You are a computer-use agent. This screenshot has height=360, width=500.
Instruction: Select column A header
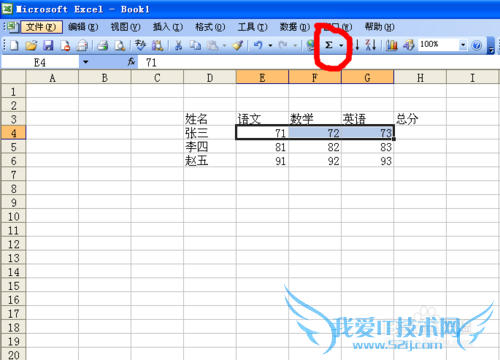(52, 78)
